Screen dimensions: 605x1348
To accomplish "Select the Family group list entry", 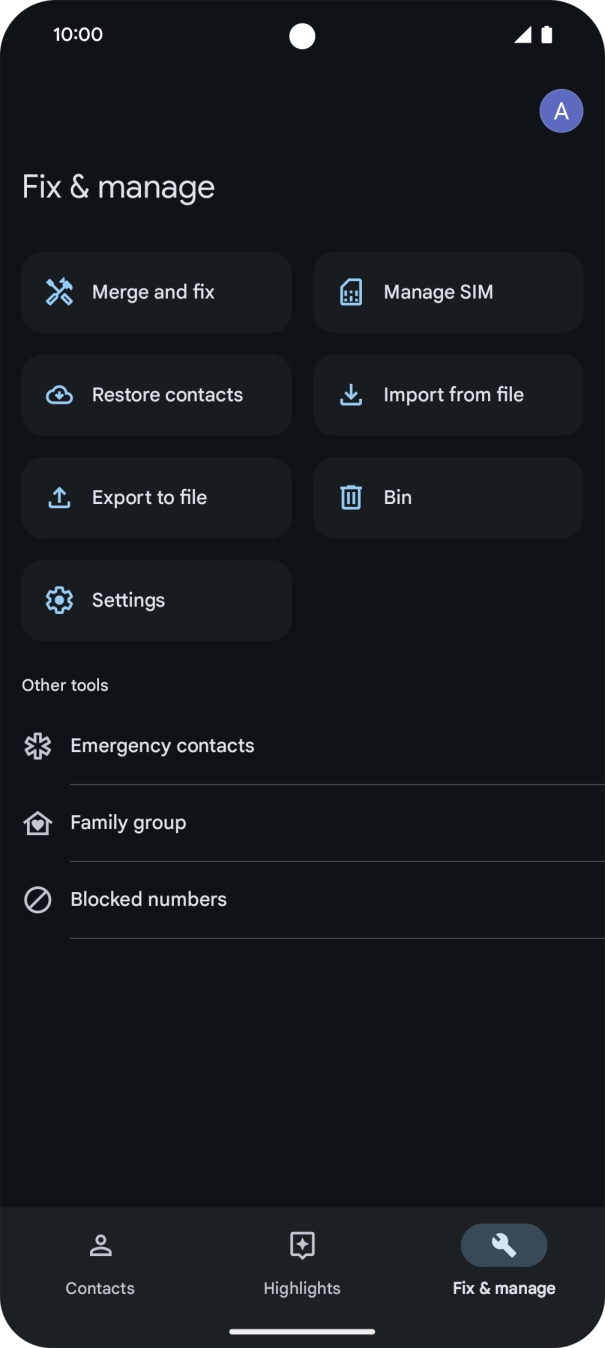I will (x=128, y=823).
